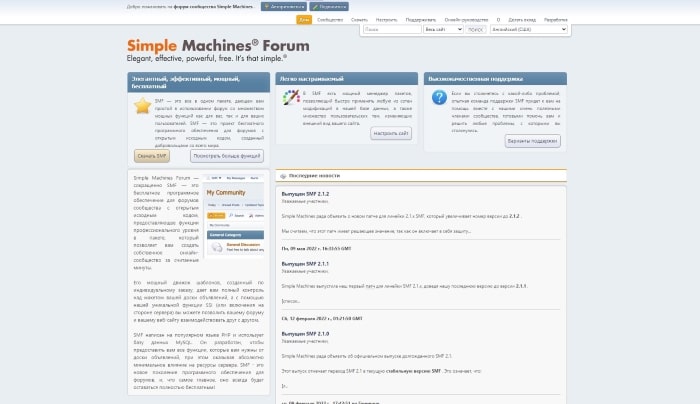Open the Выпущен SMF 2.1.1 news post
This screenshot has height=404, width=700.
[x=305, y=264]
